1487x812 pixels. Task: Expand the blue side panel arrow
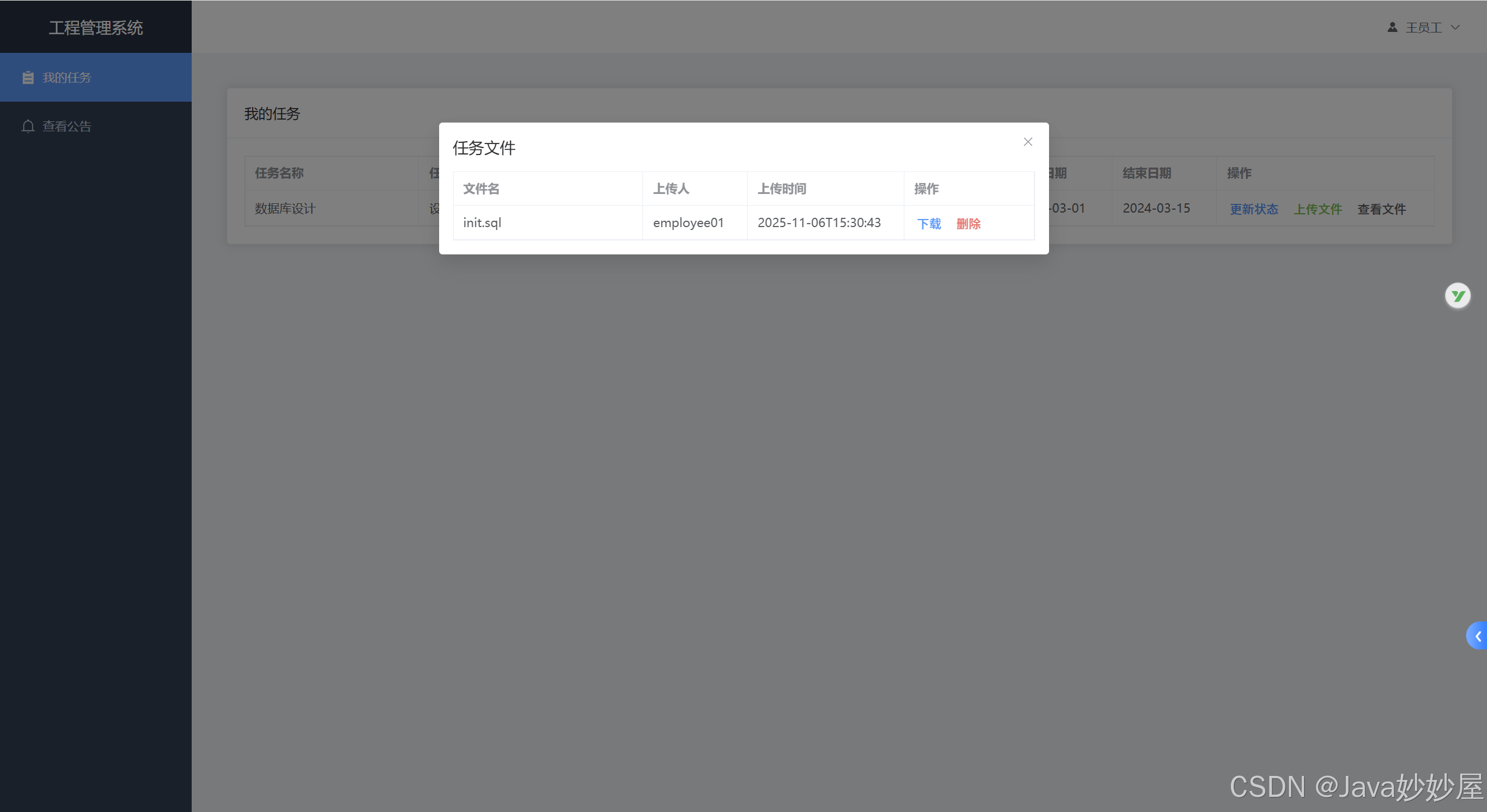[1477, 636]
